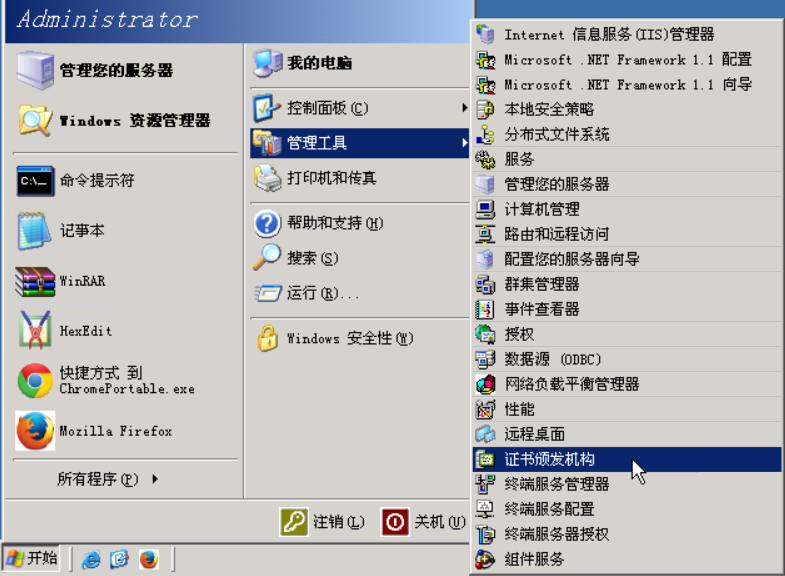Expand the 控制面板(C) submenu arrow
This screenshot has height=576, width=785.
click(465, 108)
